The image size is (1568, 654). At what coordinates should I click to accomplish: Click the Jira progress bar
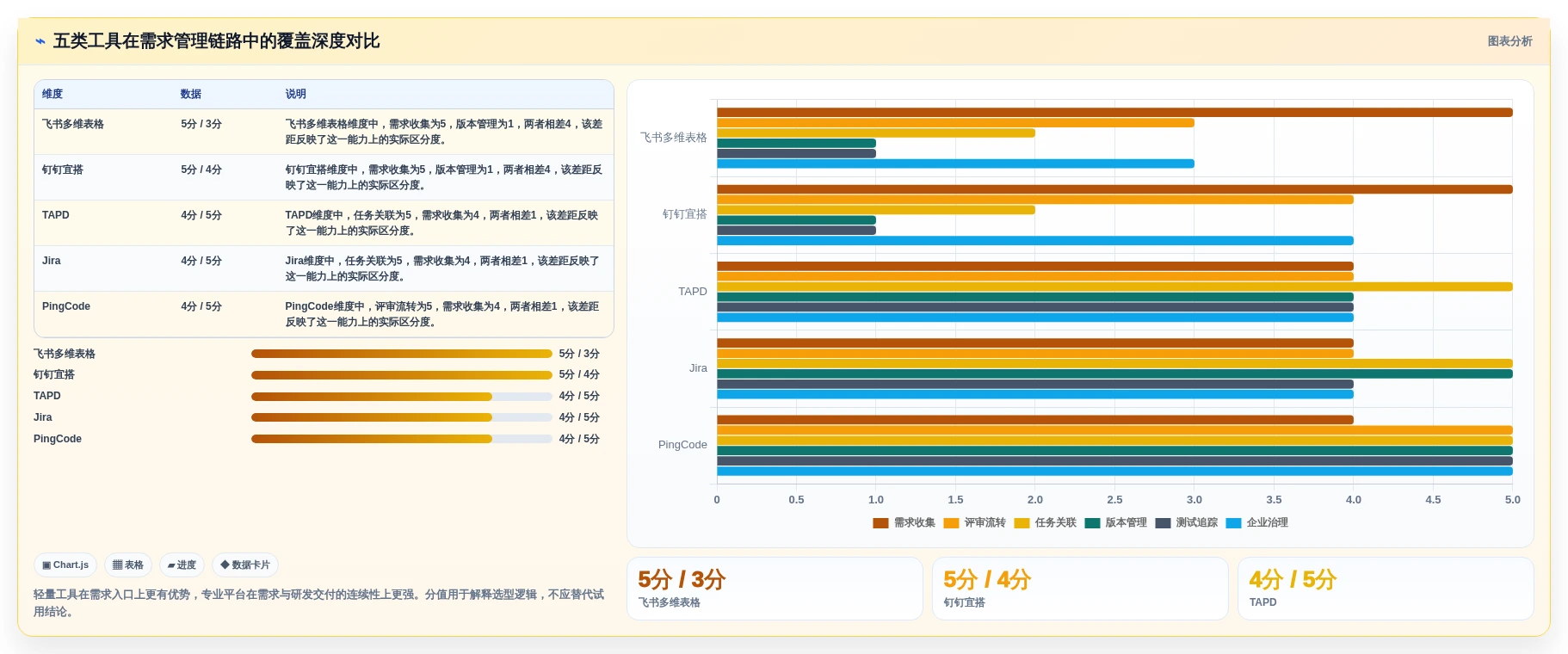(x=402, y=417)
